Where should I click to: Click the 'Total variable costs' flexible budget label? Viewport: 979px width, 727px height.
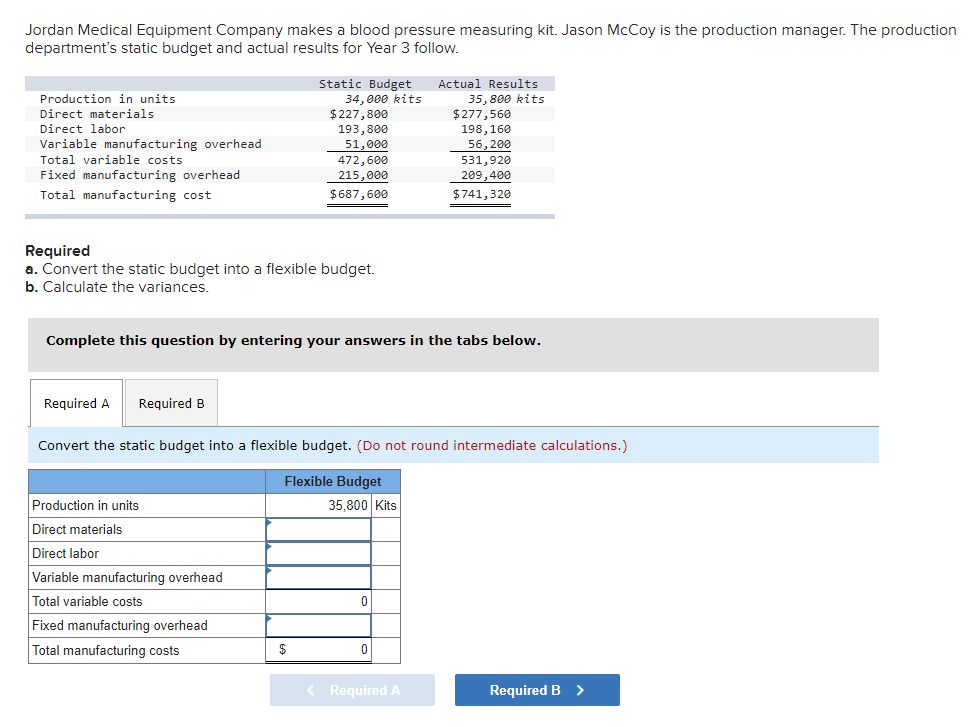(87, 601)
